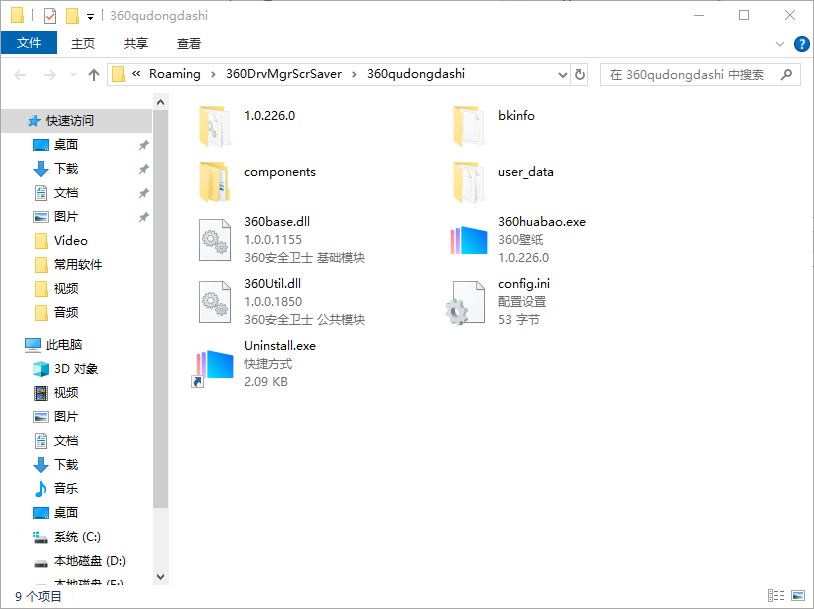Viewport: 814px width, 609px height.
Task: Open the 1.0.226.0 folder icon
Action: click(214, 127)
